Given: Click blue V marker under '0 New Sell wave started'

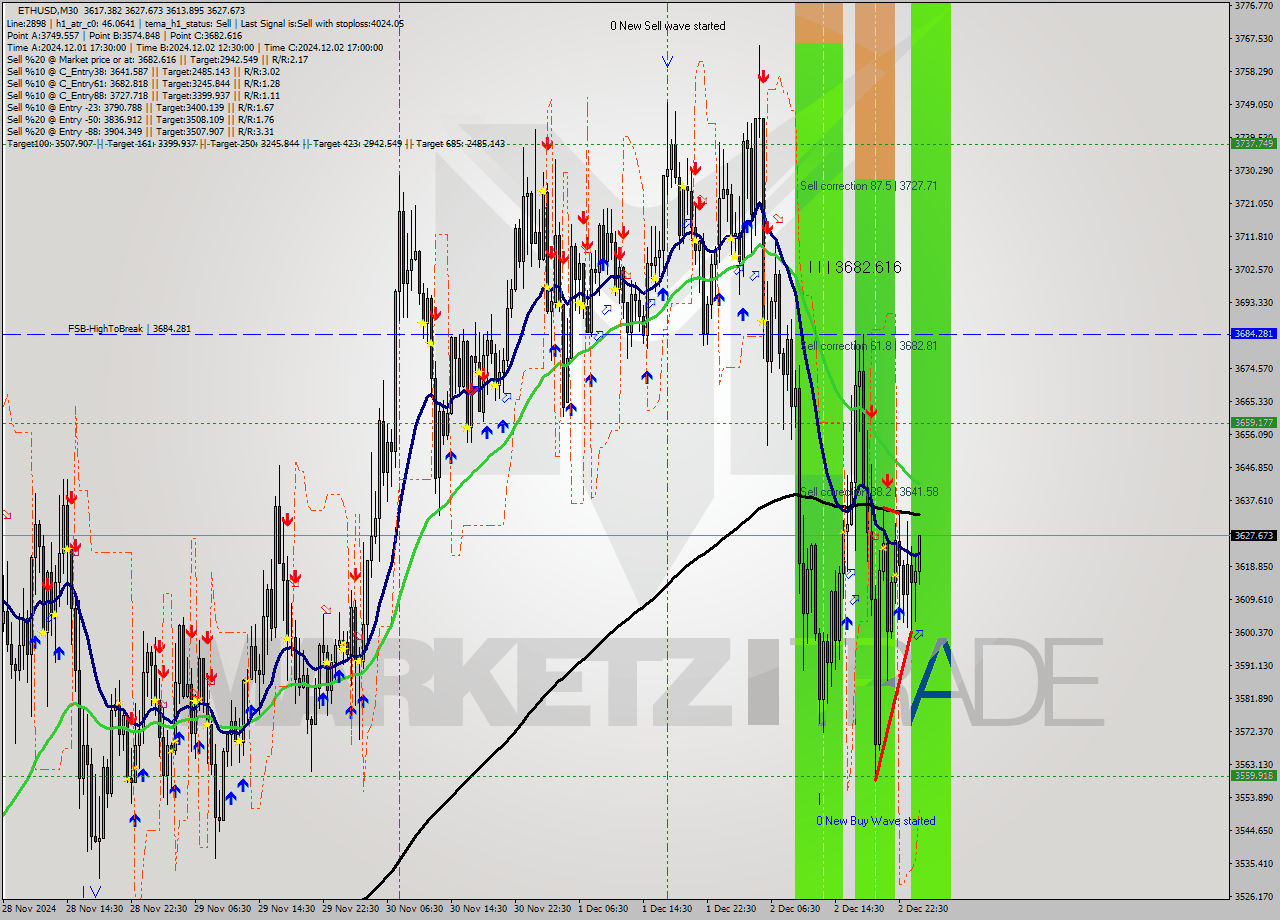Looking at the screenshot, I should pos(667,61).
